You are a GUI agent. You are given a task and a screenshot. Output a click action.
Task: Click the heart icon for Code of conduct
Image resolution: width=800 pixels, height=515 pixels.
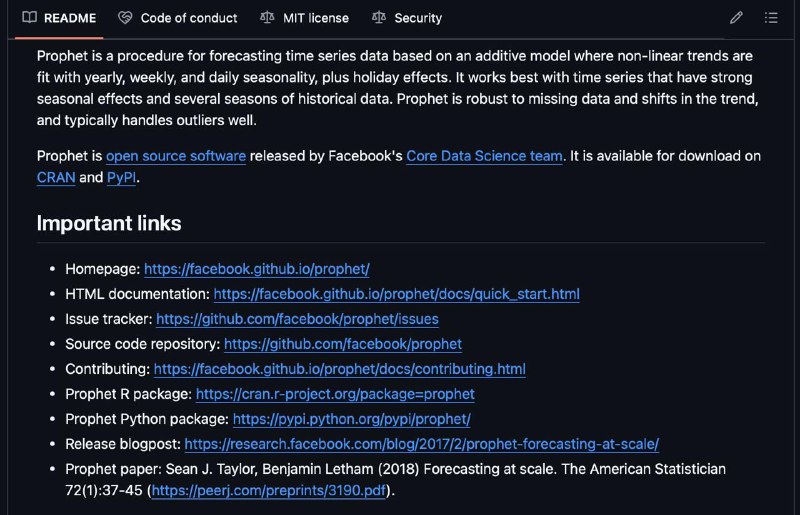pyautogui.click(x=125, y=18)
